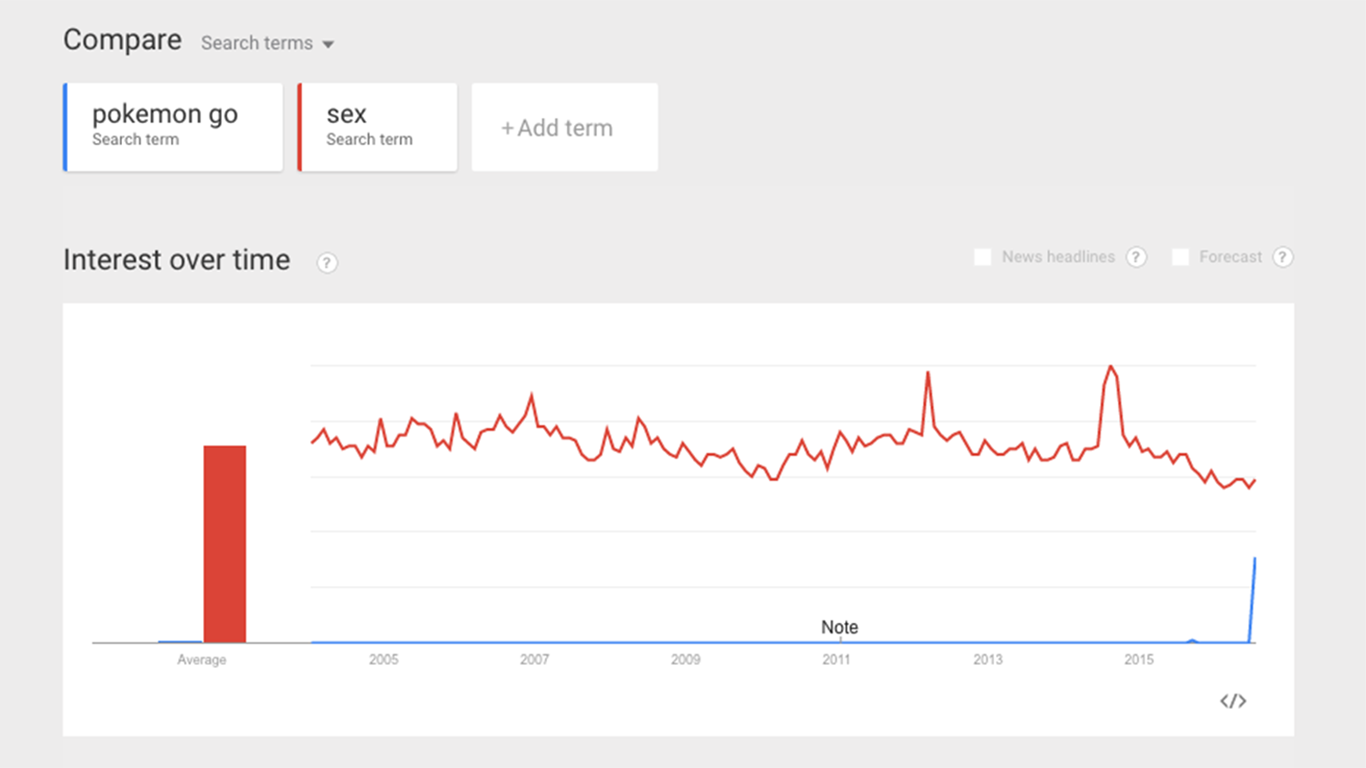Click the embed code icon below chart
Image resolution: width=1366 pixels, height=768 pixels.
[x=1233, y=701]
